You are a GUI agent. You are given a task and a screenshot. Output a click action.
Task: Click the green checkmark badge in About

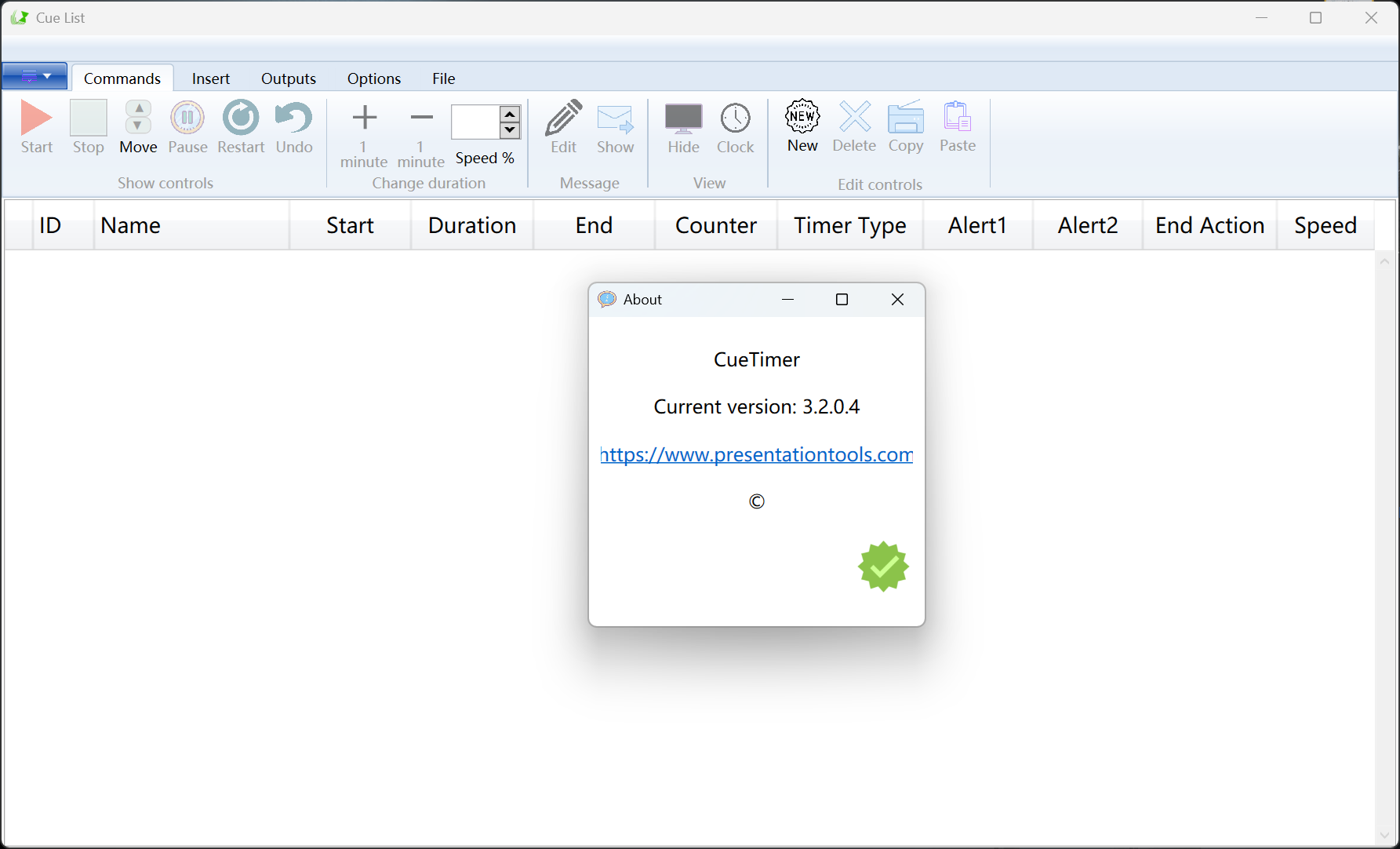883,567
